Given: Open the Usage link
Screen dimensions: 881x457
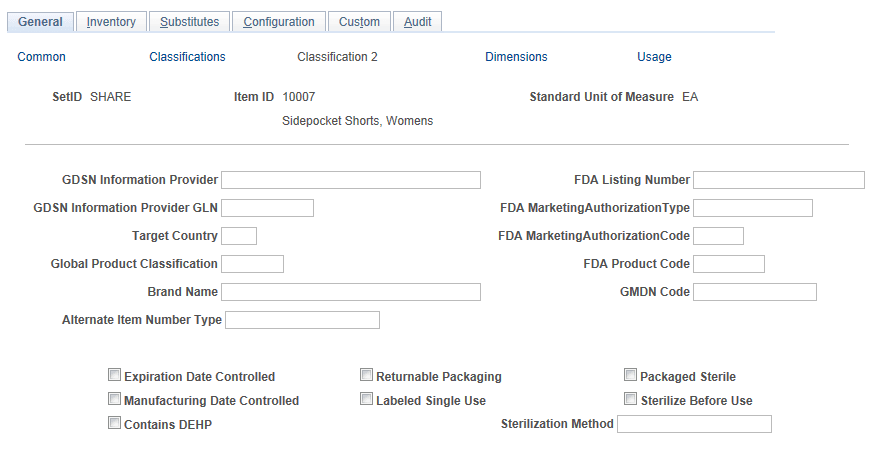Looking at the screenshot, I should 654,57.
